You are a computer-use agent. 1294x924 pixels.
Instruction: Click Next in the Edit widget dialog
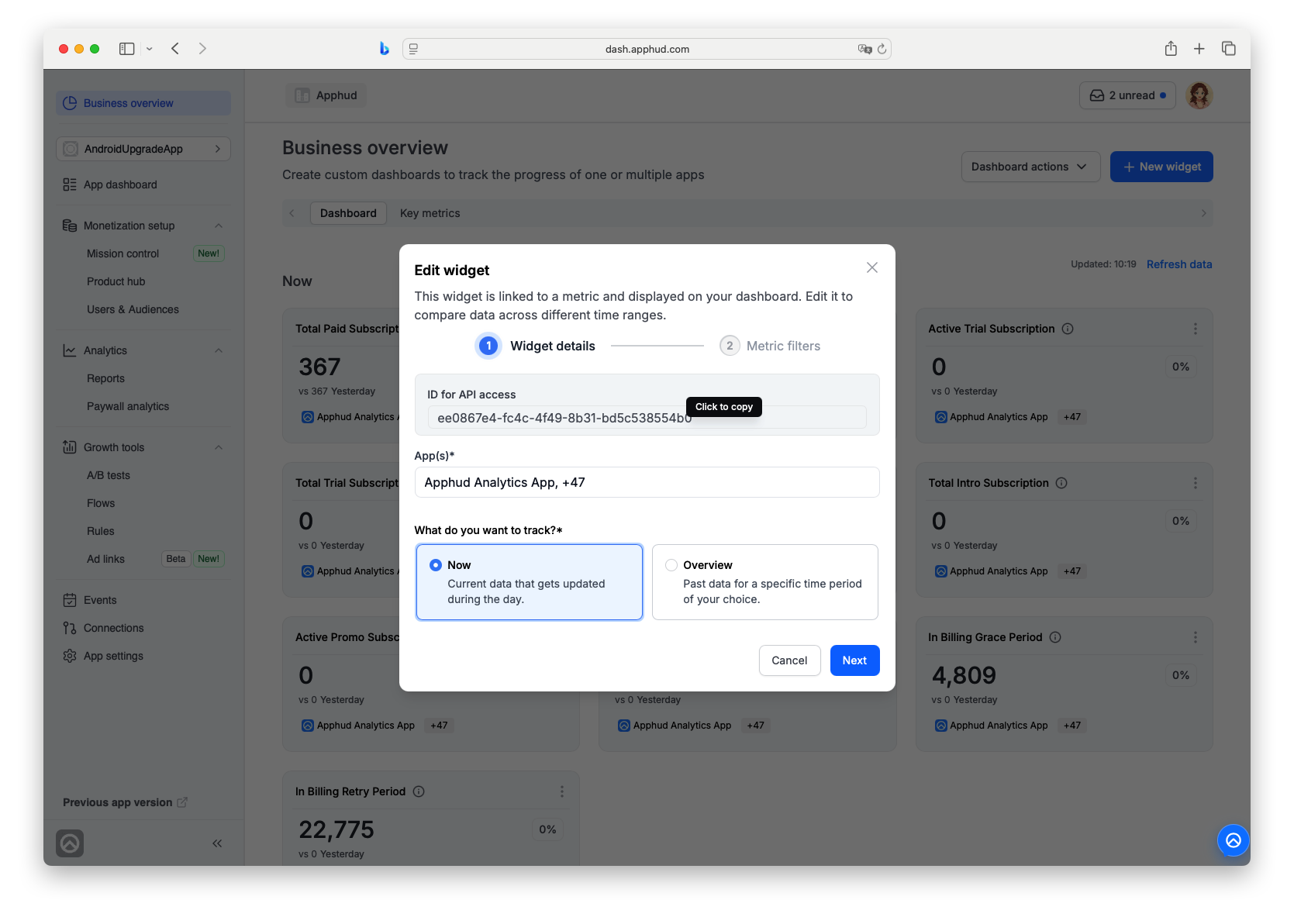click(854, 660)
